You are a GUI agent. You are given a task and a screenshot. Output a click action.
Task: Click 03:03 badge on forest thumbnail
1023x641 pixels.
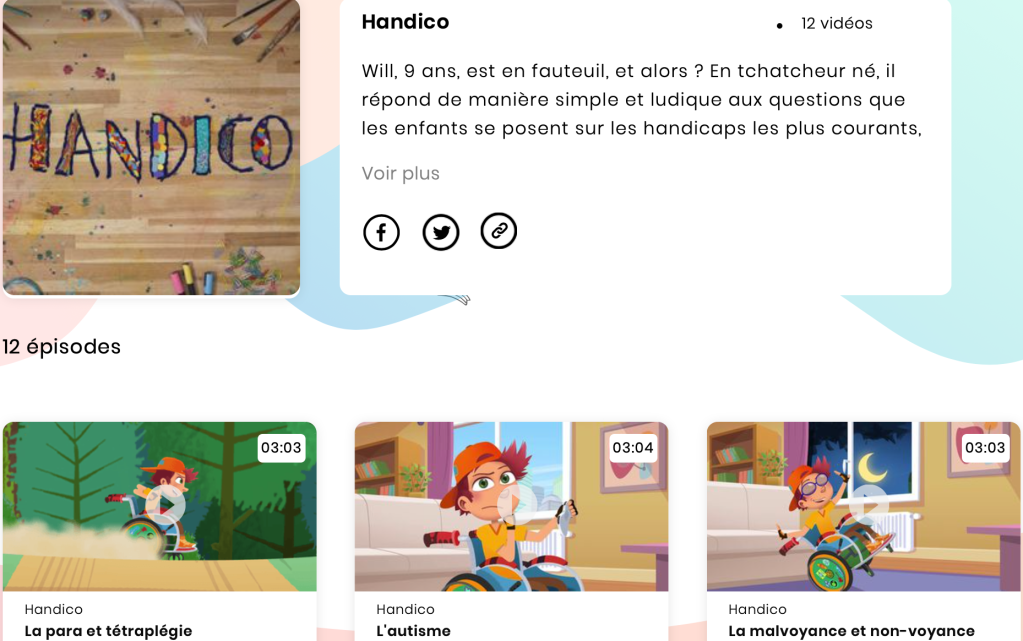(281, 448)
